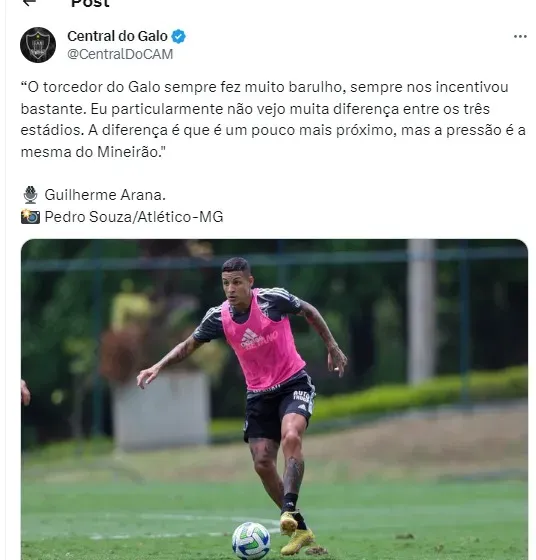Image resolution: width=536 pixels, height=560 pixels.
Task: Click the green hedge in photo background
Action: tap(420, 394)
